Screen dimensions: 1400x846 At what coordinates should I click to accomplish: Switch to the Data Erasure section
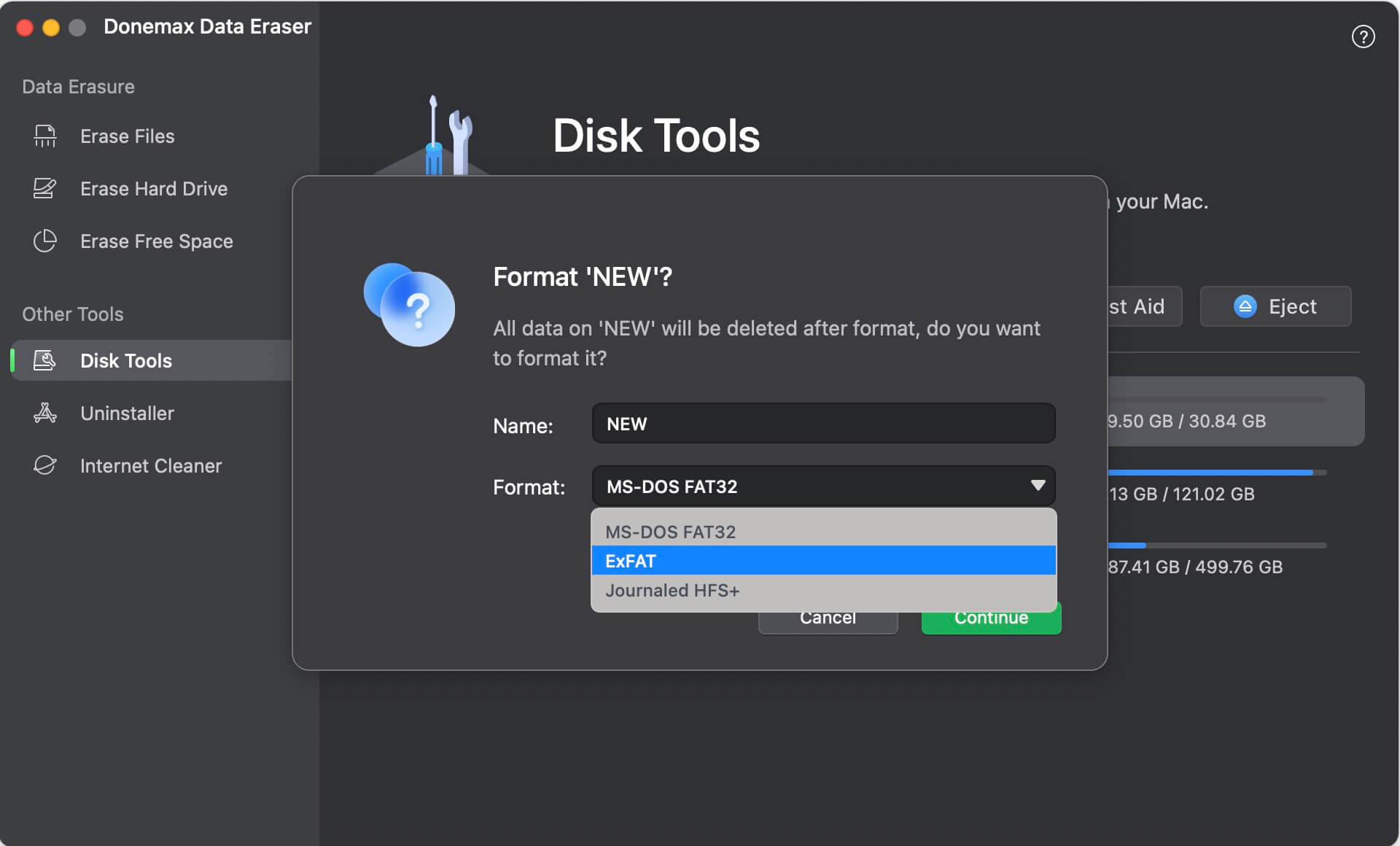click(78, 86)
